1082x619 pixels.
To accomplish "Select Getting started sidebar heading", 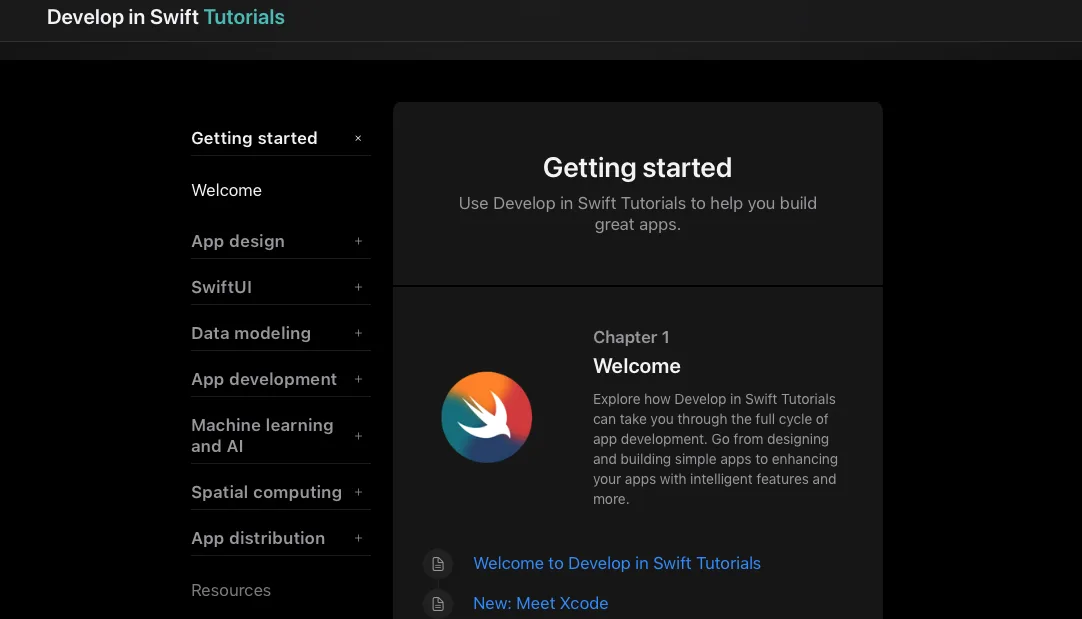I will 254,138.
